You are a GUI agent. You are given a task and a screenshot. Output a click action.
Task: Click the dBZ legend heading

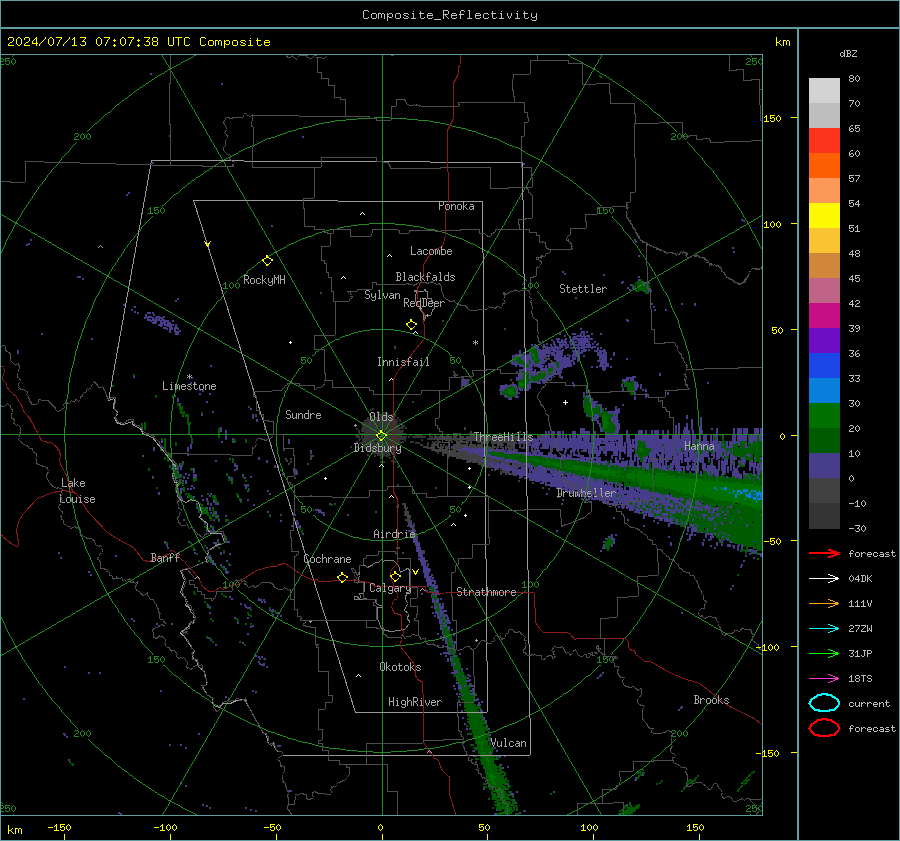pyautogui.click(x=848, y=53)
